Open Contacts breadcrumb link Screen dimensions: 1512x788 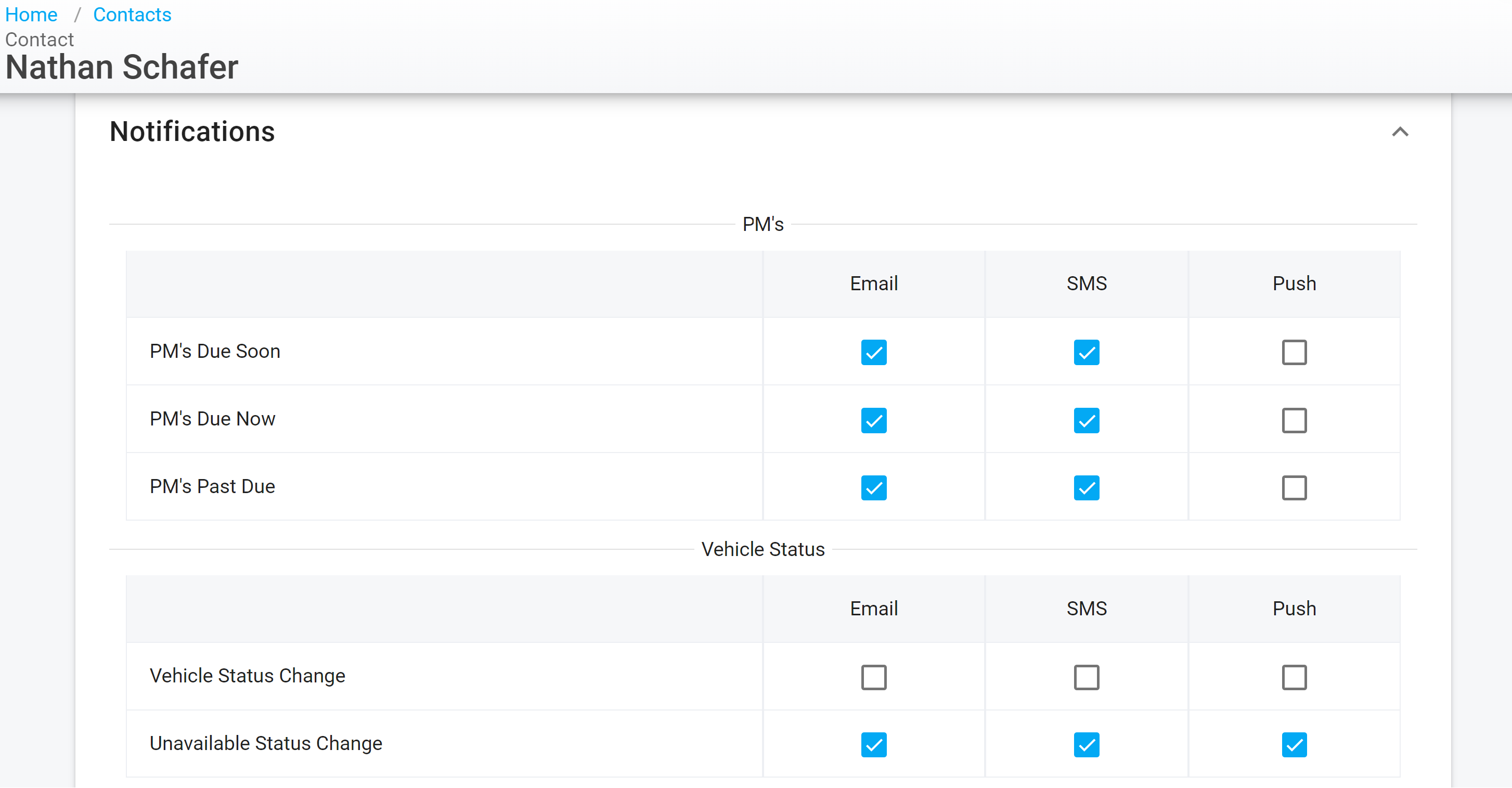132,14
